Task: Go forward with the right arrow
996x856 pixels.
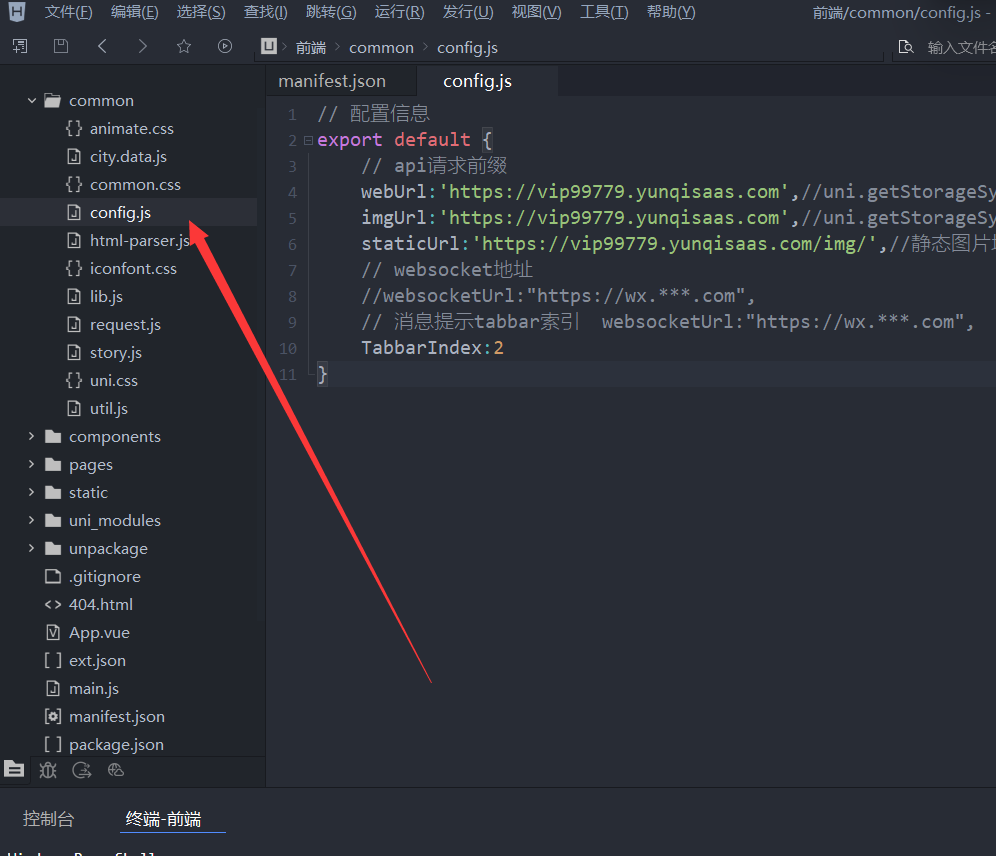Action: (143, 46)
